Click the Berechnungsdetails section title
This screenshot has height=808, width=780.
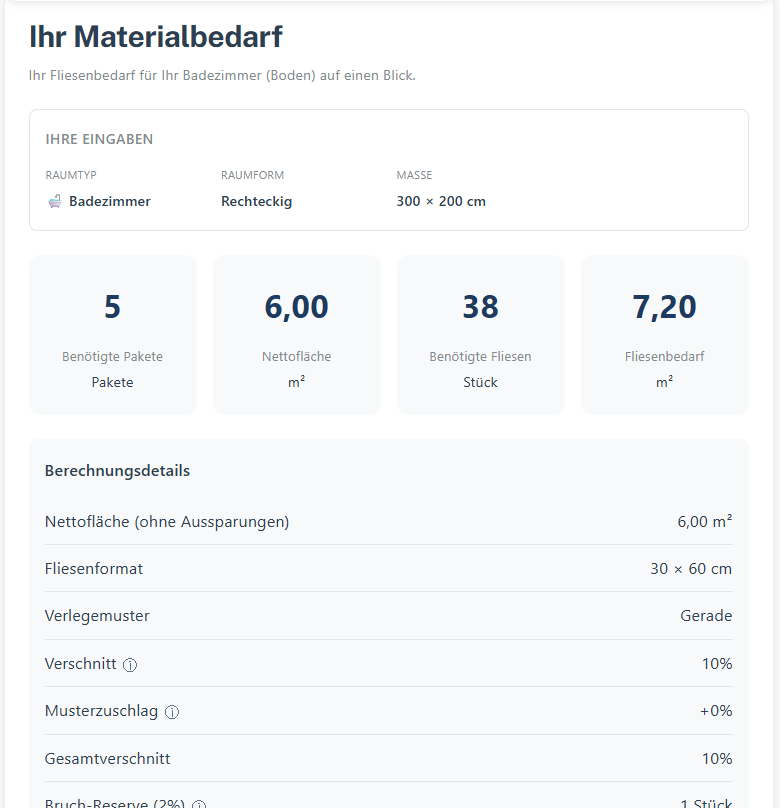point(117,470)
